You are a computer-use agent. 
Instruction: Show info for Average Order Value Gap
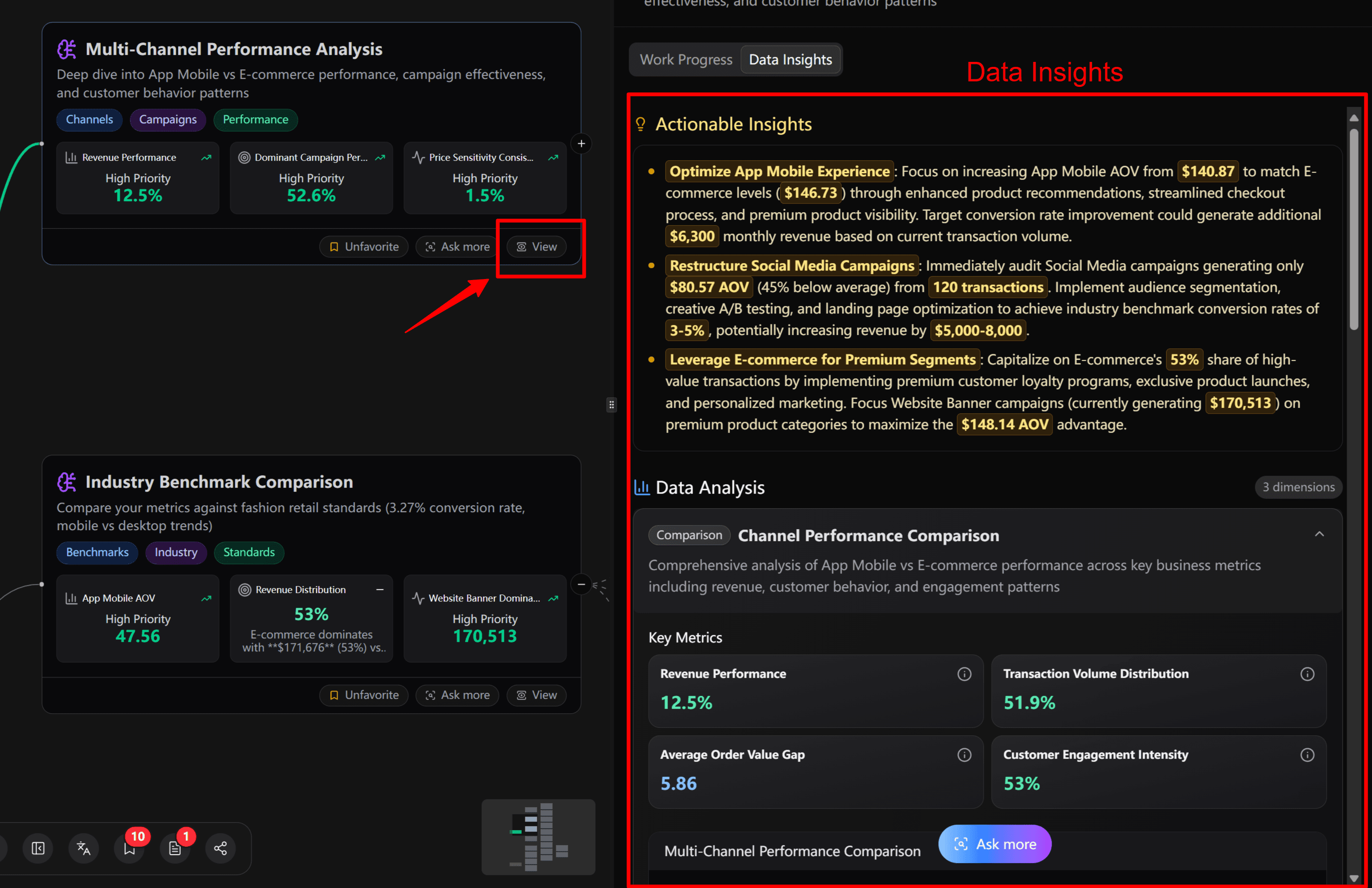965,754
